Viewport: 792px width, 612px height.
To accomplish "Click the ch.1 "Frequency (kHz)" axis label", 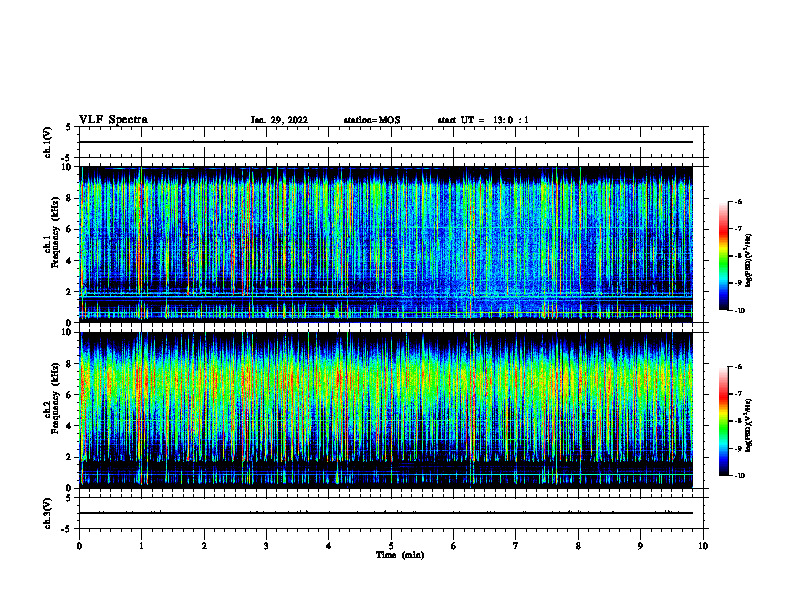I will click(55, 232).
